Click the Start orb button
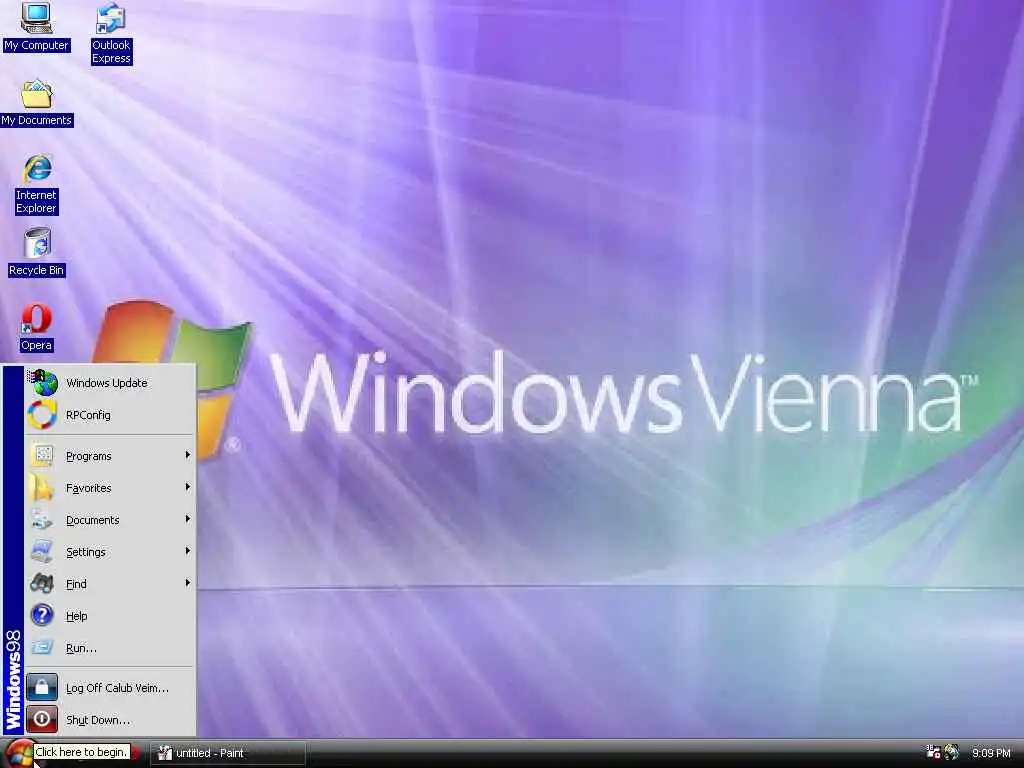 pos(18,753)
